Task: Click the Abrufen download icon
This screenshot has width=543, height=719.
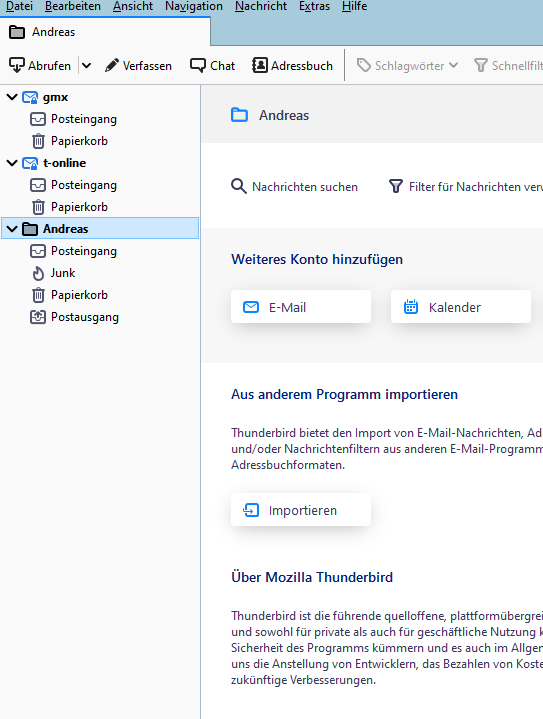Action: pyautogui.click(x=17, y=66)
